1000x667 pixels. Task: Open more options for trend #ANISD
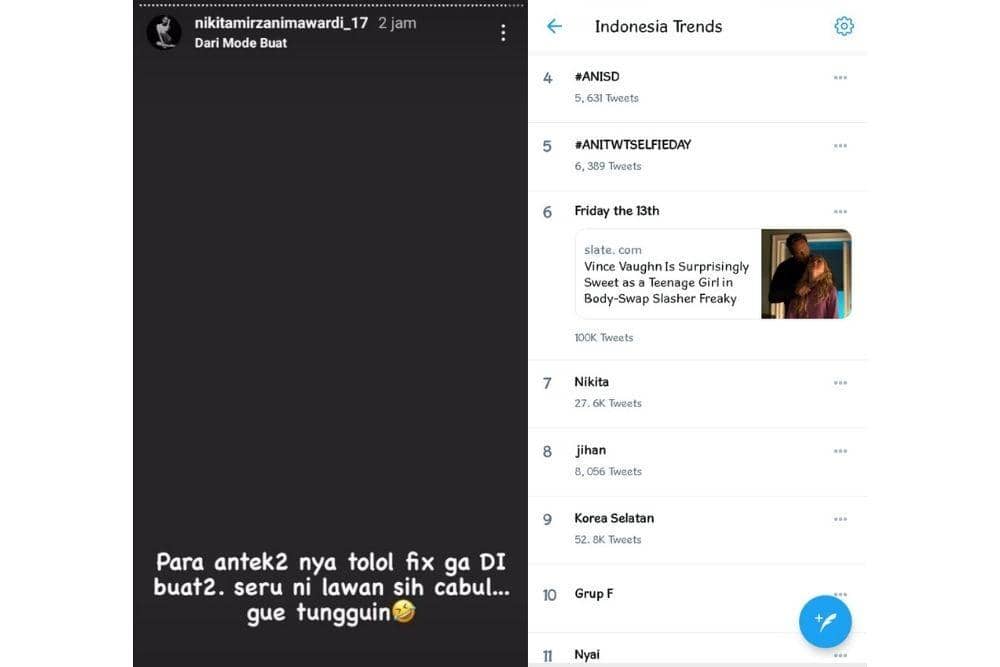841,77
